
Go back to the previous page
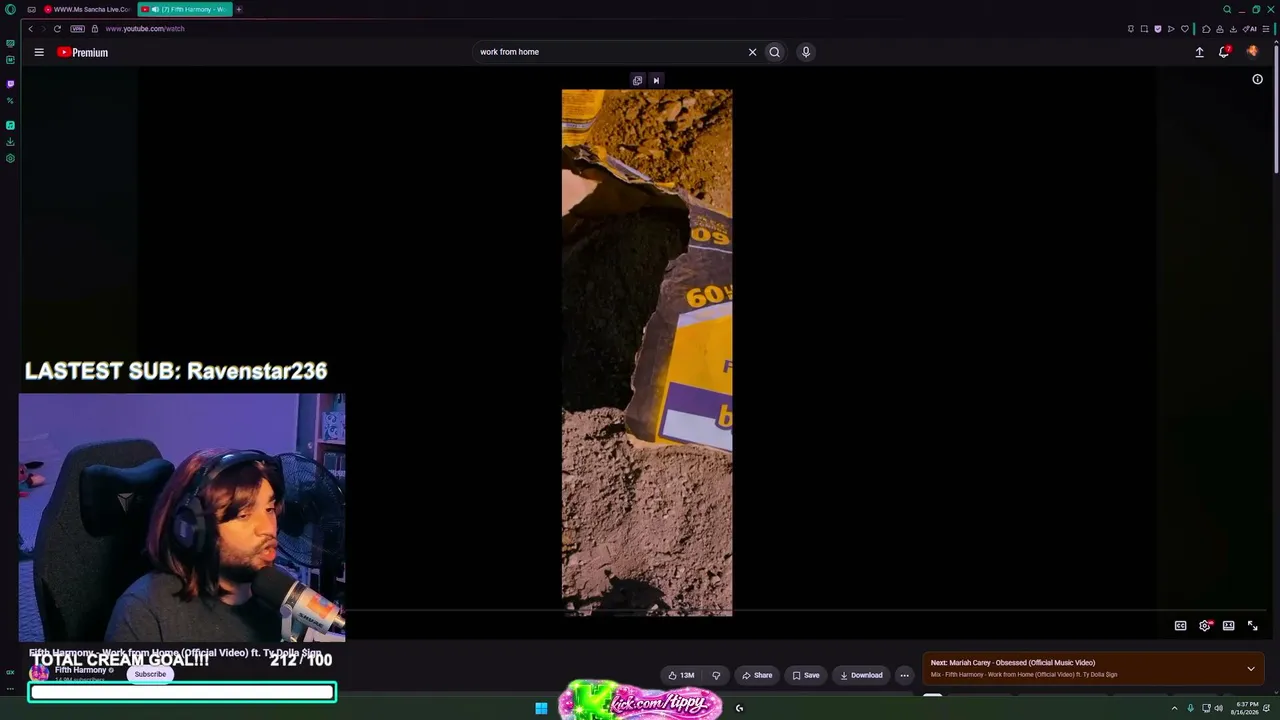30,29
